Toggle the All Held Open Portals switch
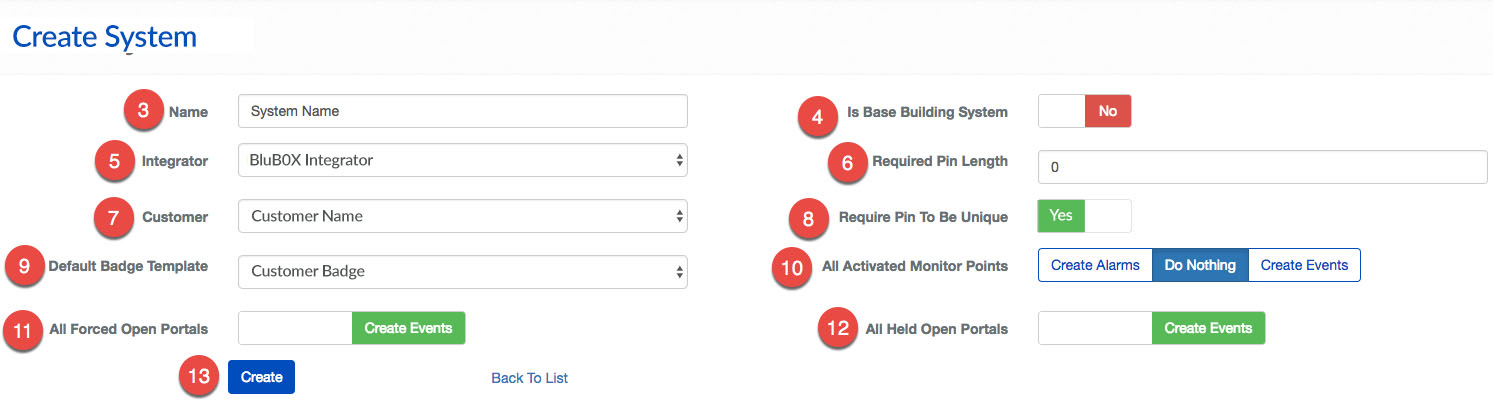Screen dimensions: 1493x414 point(1151,328)
